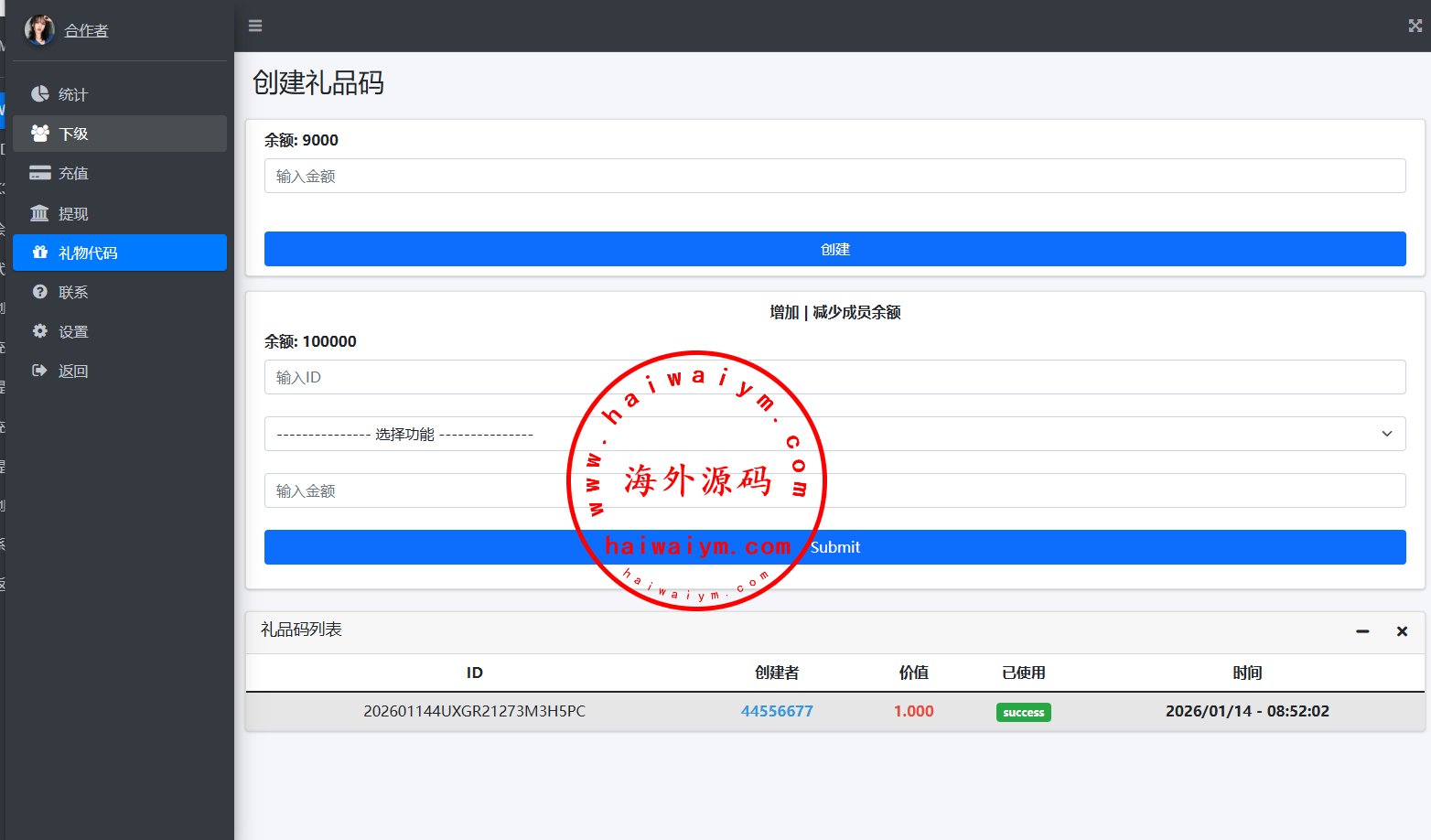Screen dimensions: 1431x840
Task: Collapse the 礼品码列表 panel with minus
Action: pos(1362,631)
